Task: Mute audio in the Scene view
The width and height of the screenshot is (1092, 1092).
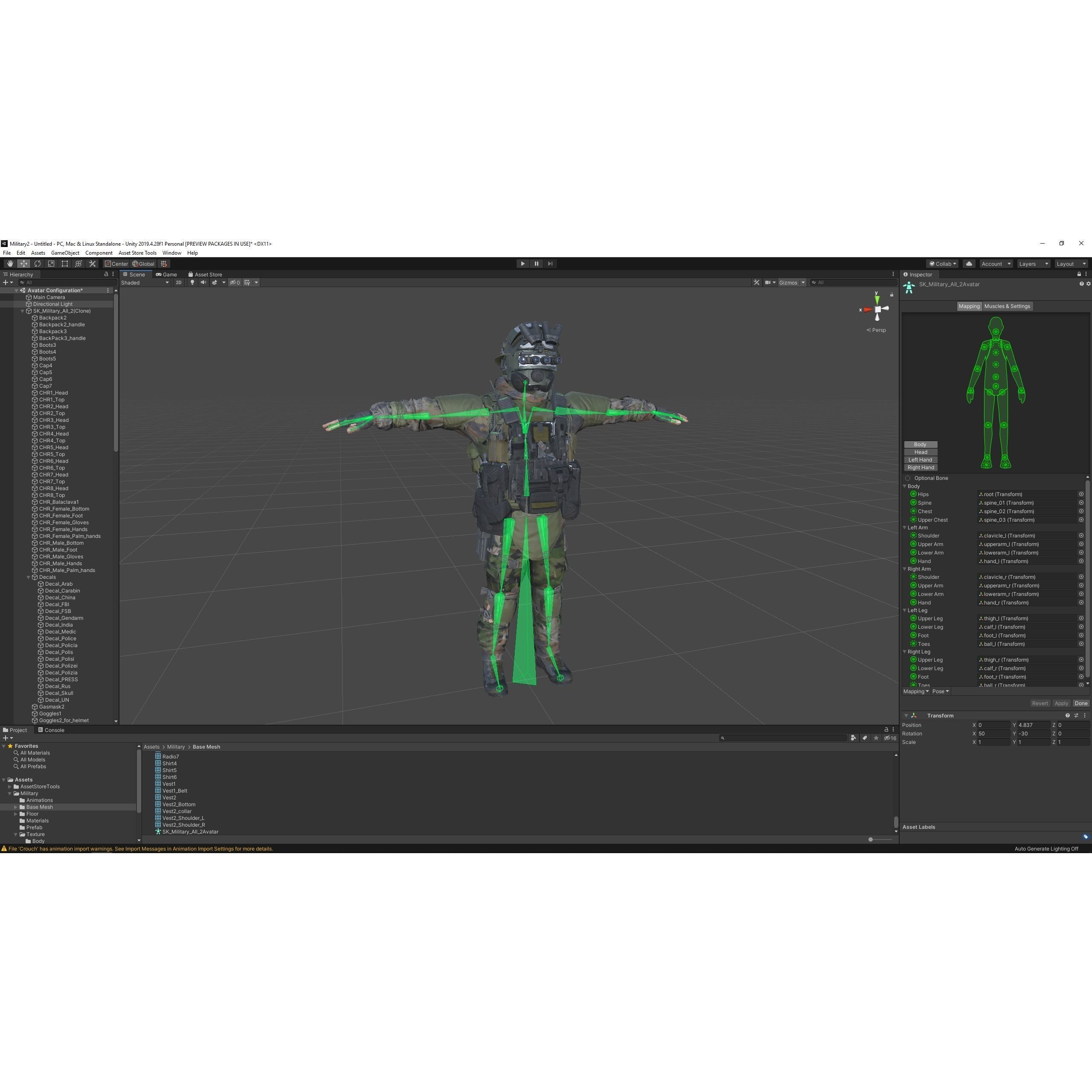Action: pos(203,283)
